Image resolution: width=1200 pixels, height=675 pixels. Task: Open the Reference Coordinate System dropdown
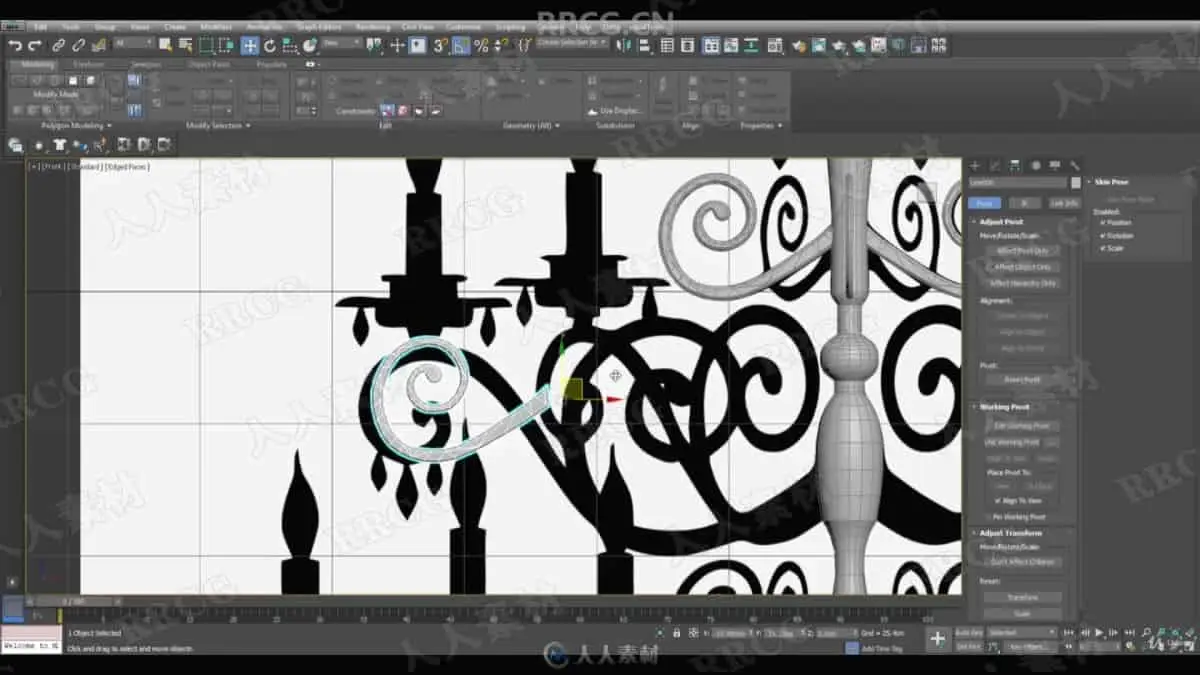point(342,44)
